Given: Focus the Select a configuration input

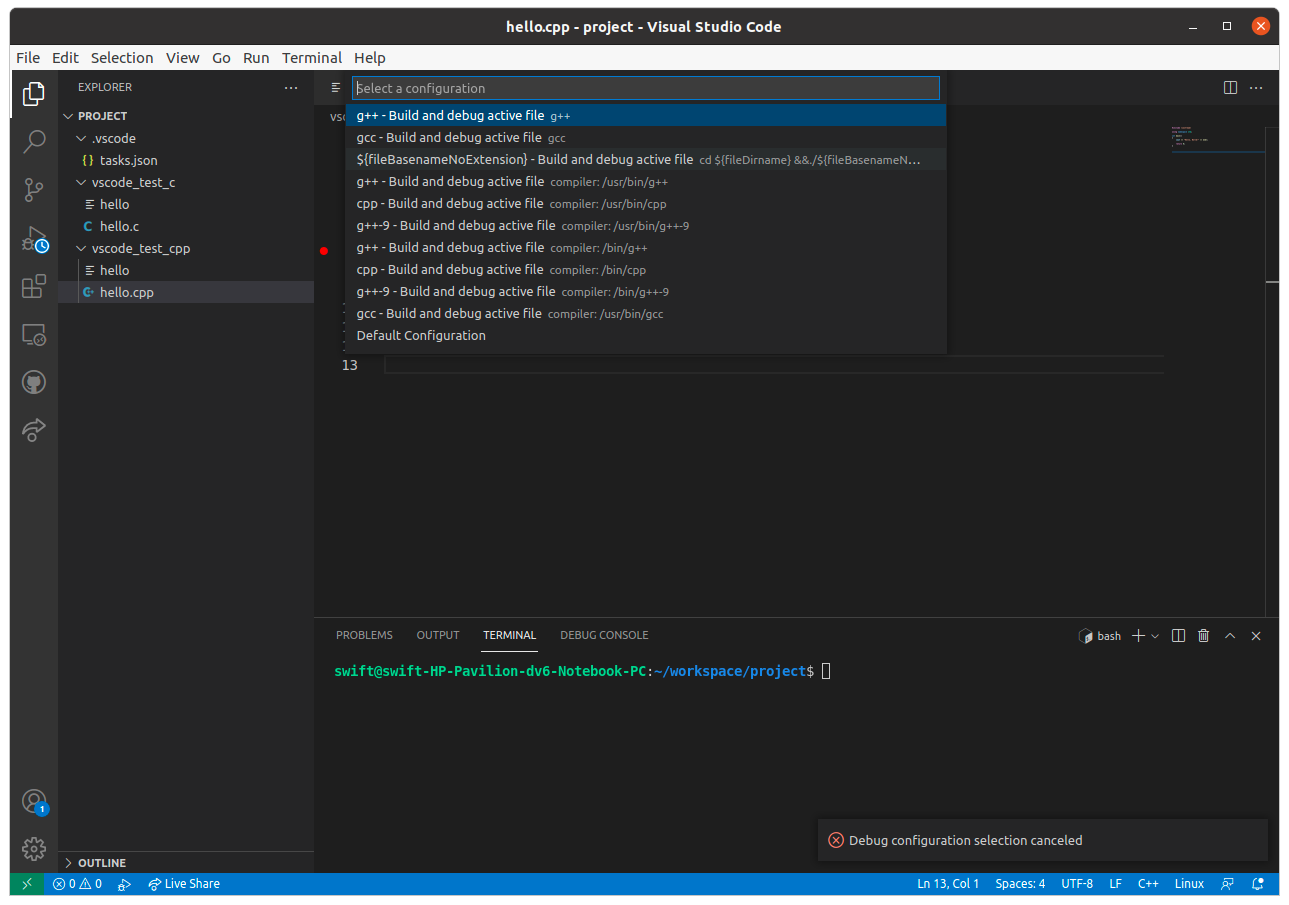Looking at the screenshot, I should coord(646,88).
